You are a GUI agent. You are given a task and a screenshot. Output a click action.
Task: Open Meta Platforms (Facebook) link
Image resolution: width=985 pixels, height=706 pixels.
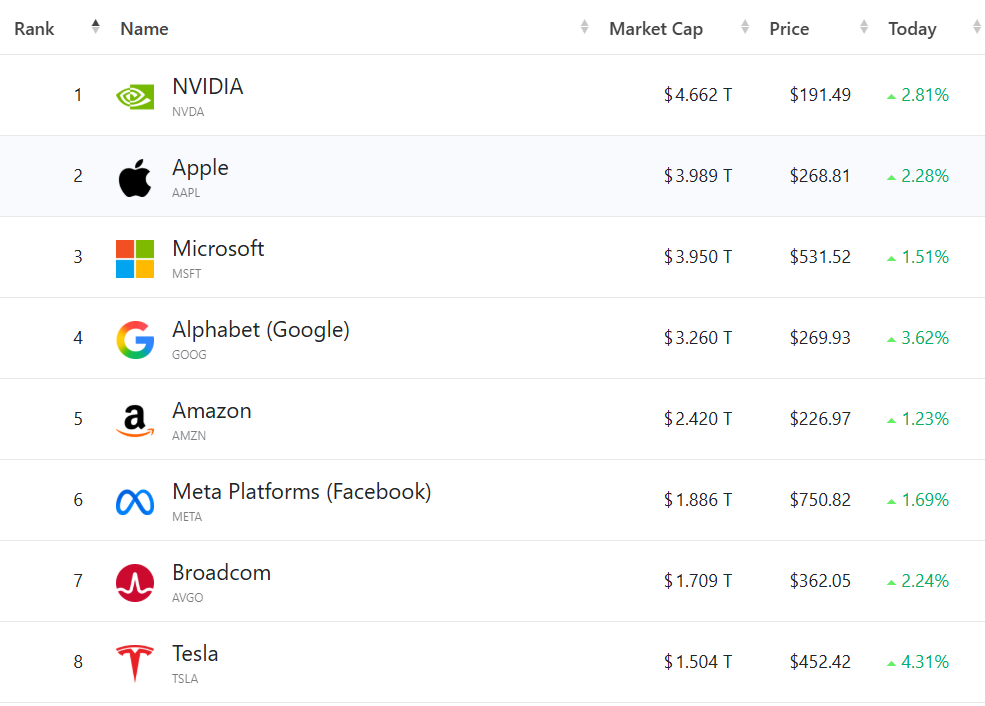[302, 492]
